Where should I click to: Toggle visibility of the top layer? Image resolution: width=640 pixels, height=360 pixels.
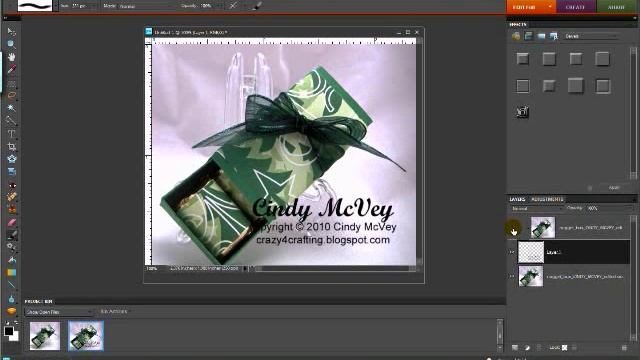click(x=513, y=228)
